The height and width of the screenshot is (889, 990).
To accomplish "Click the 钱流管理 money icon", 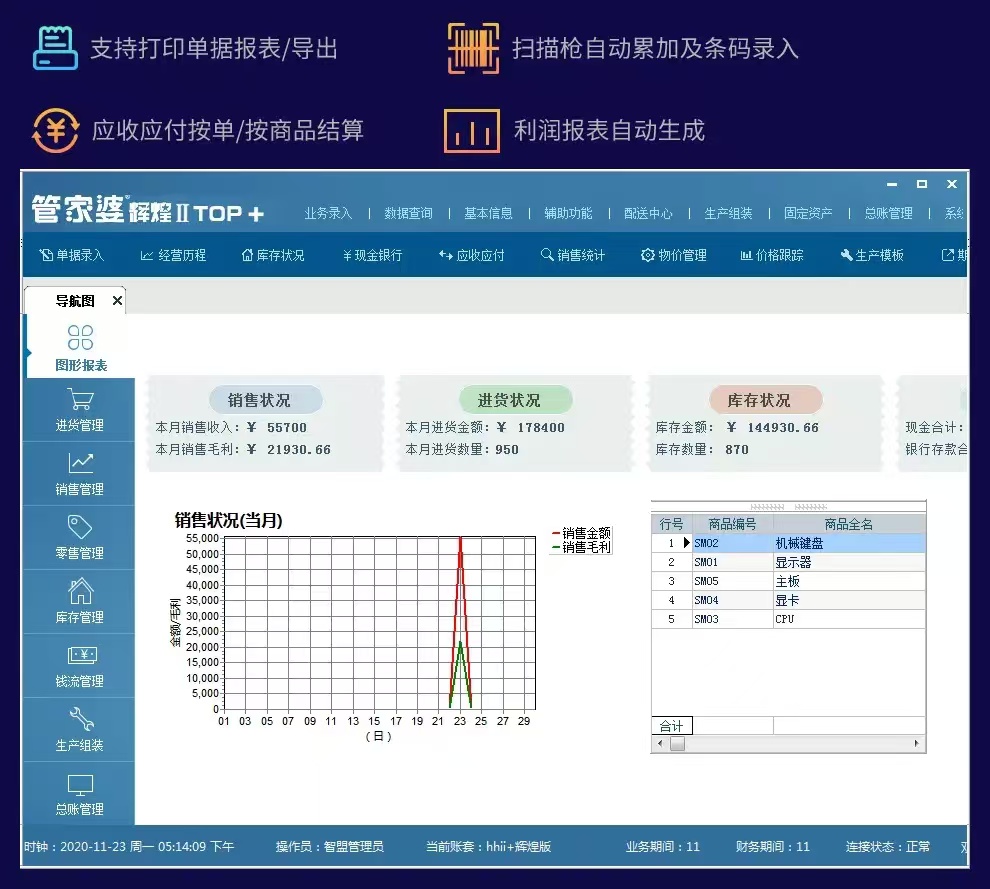I will pyautogui.click(x=80, y=656).
